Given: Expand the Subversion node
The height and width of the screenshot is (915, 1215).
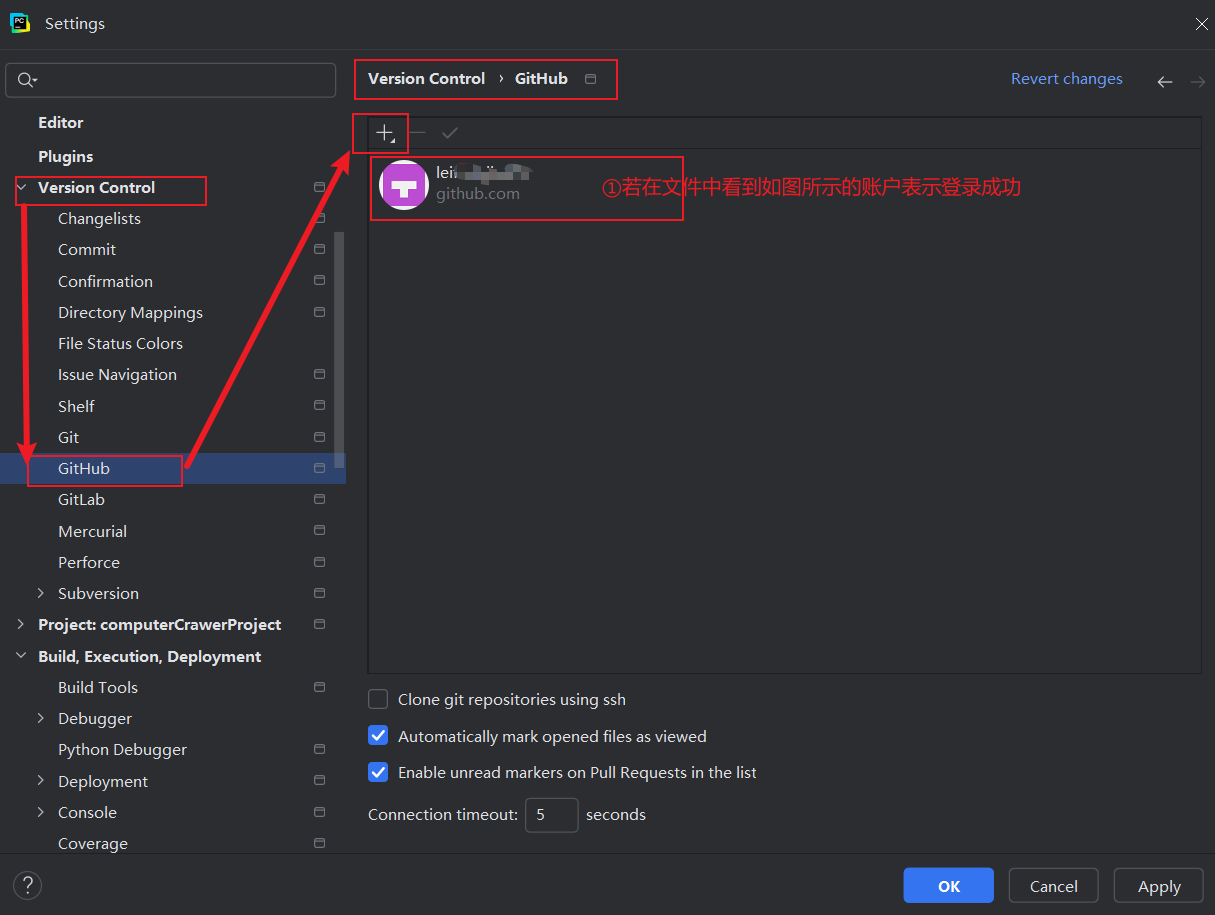Looking at the screenshot, I should pyautogui.click(x=41, y=593).
